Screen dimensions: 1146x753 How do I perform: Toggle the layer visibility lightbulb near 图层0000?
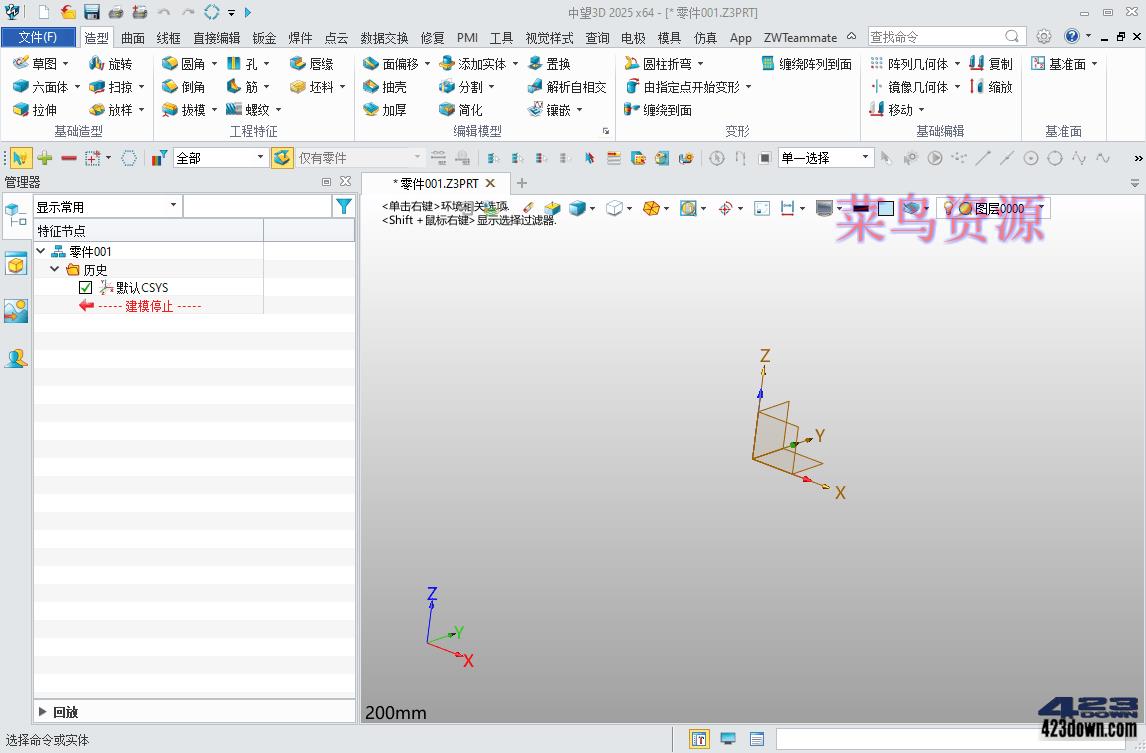pyautogui.click(x=949, y=208)
